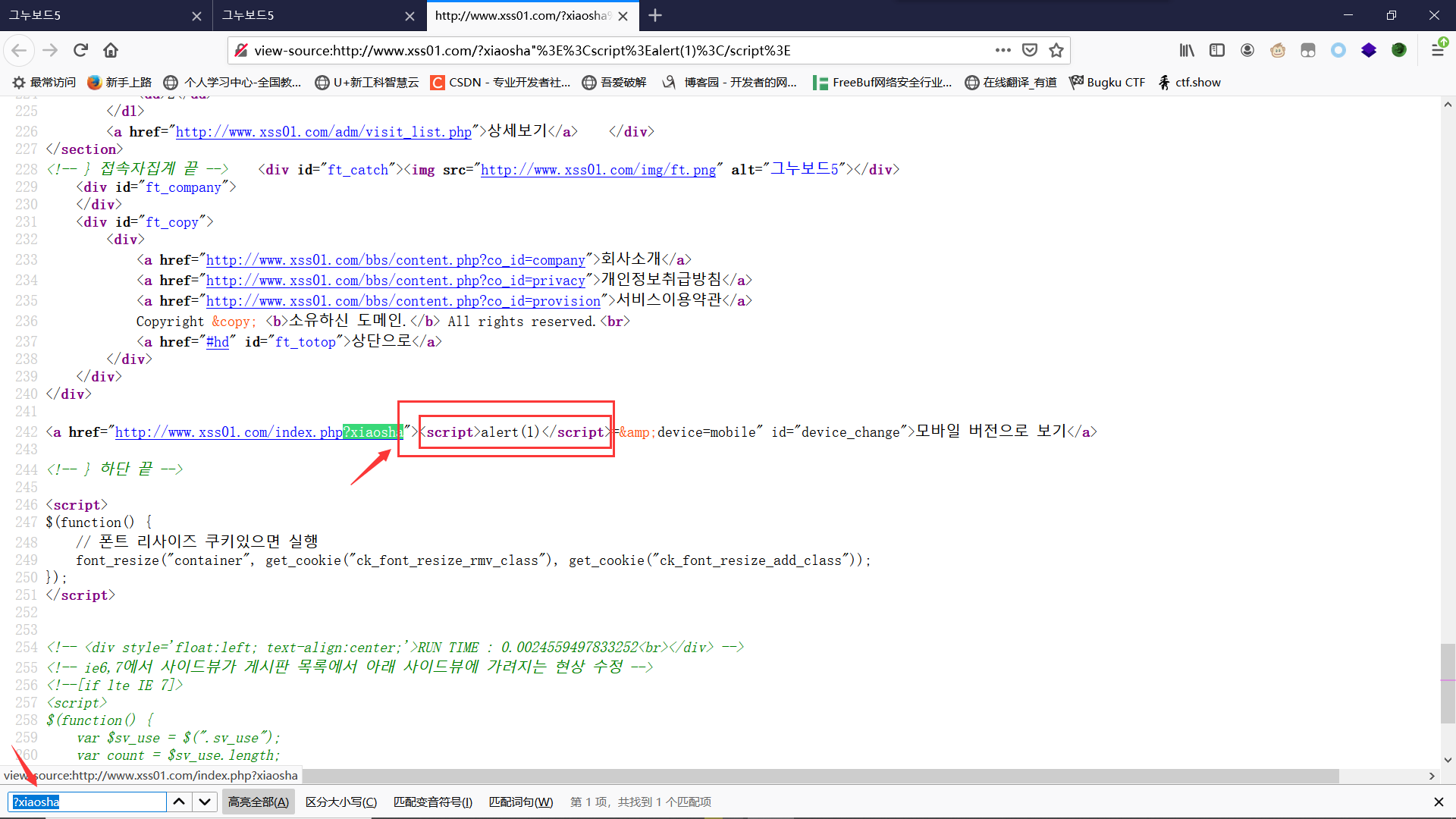Open the Firefox application hamburger menu
The width and height of the screenshot is (1456, 819).
(1437, 50)
